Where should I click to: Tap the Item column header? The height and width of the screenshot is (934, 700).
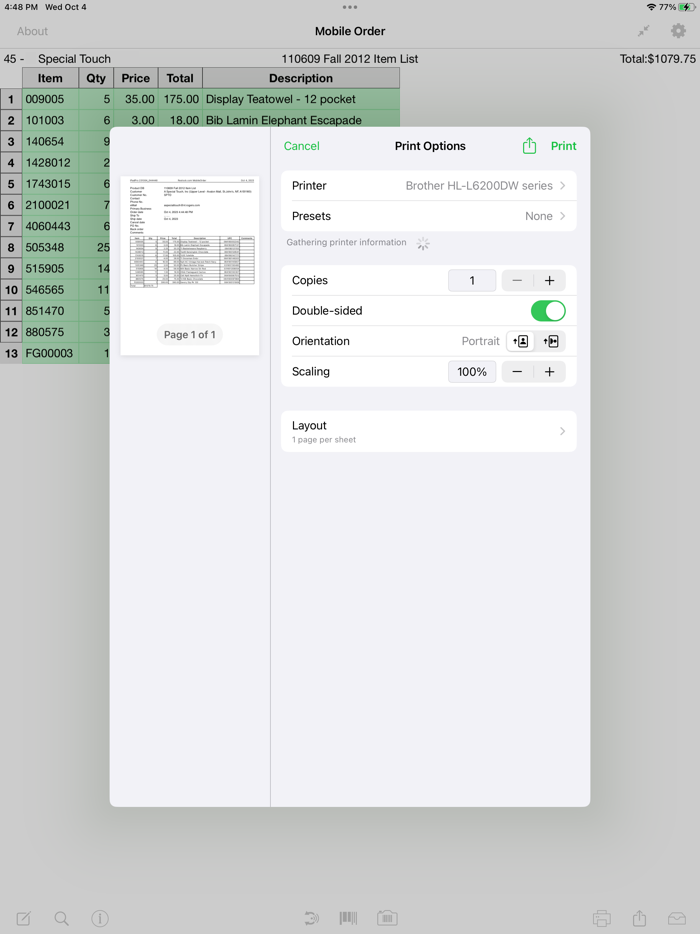(50, 78)
